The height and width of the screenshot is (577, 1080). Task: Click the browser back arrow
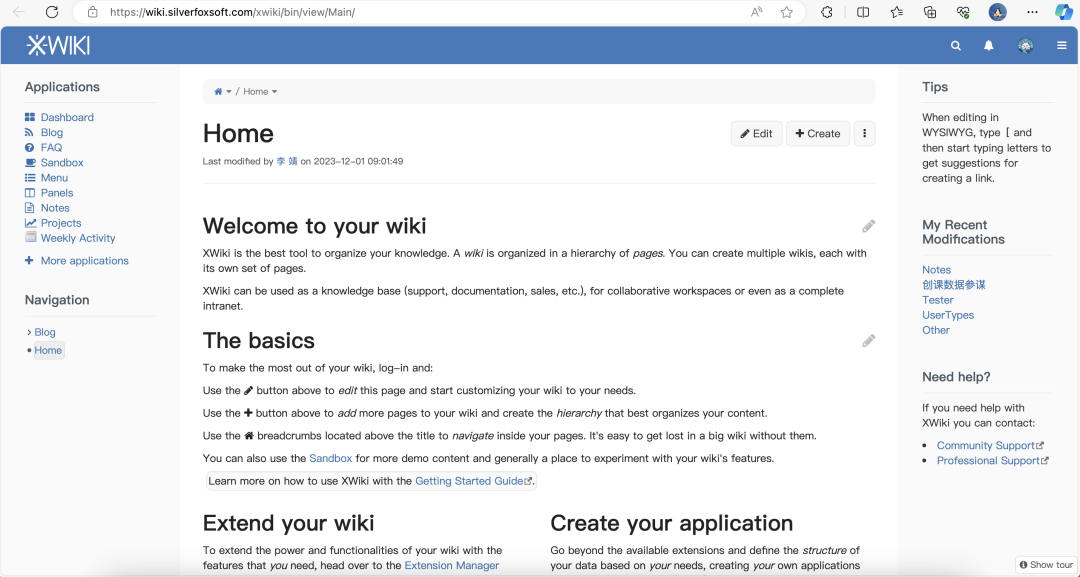(x=19, y=12)
